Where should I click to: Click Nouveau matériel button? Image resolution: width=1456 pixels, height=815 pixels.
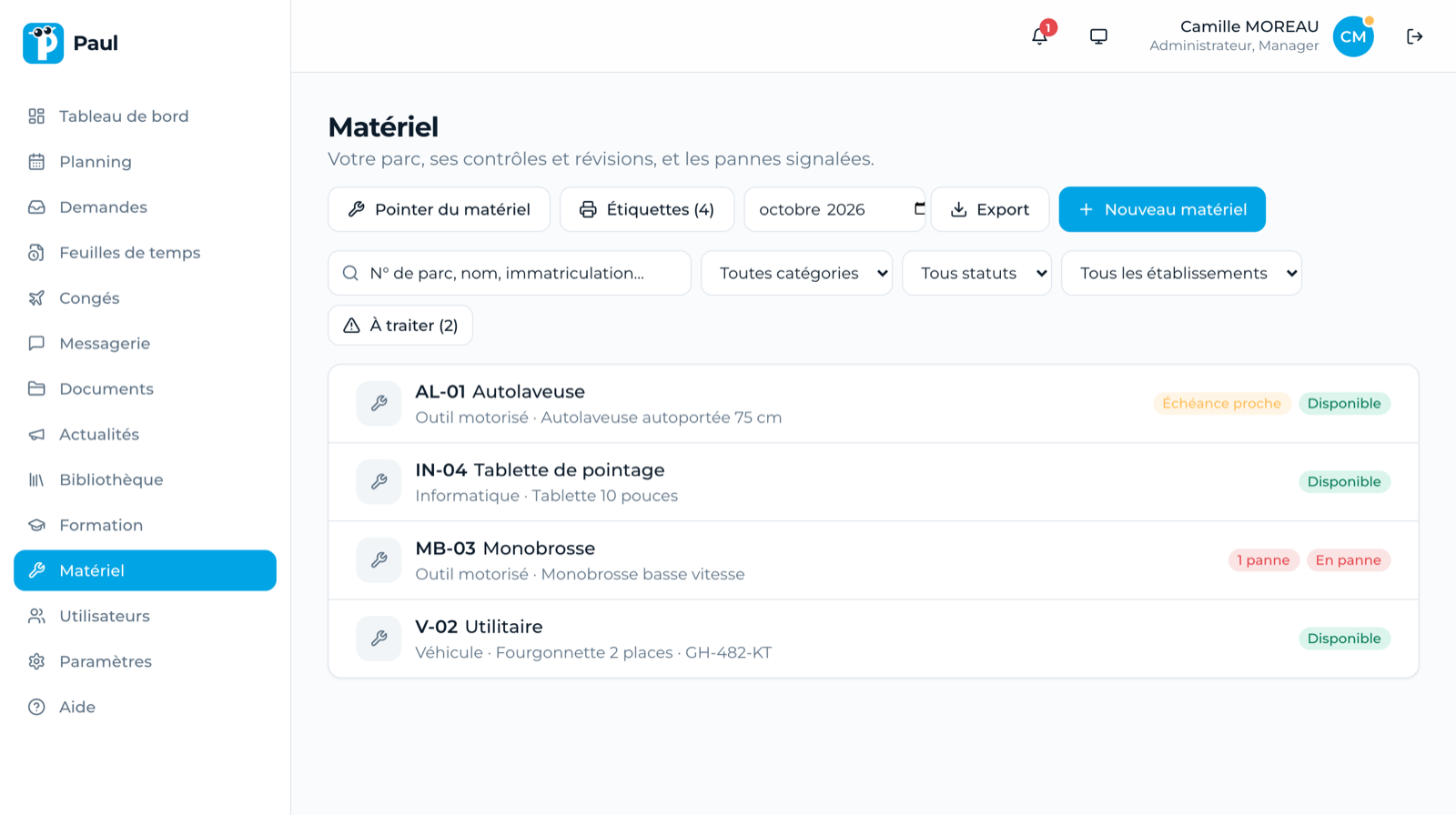tap(1162, 209)
